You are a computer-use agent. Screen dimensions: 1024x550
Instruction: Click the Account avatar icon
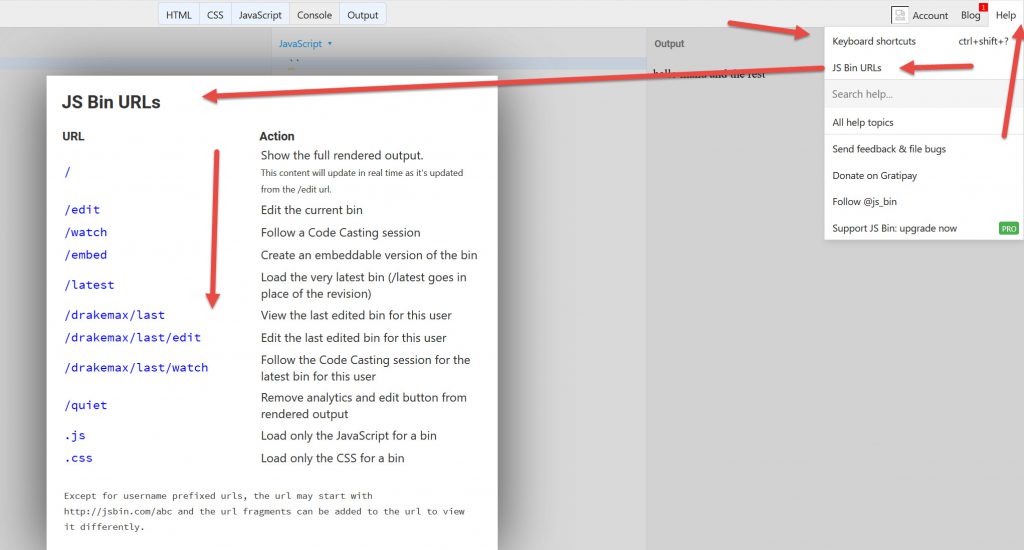click(899, 15)
